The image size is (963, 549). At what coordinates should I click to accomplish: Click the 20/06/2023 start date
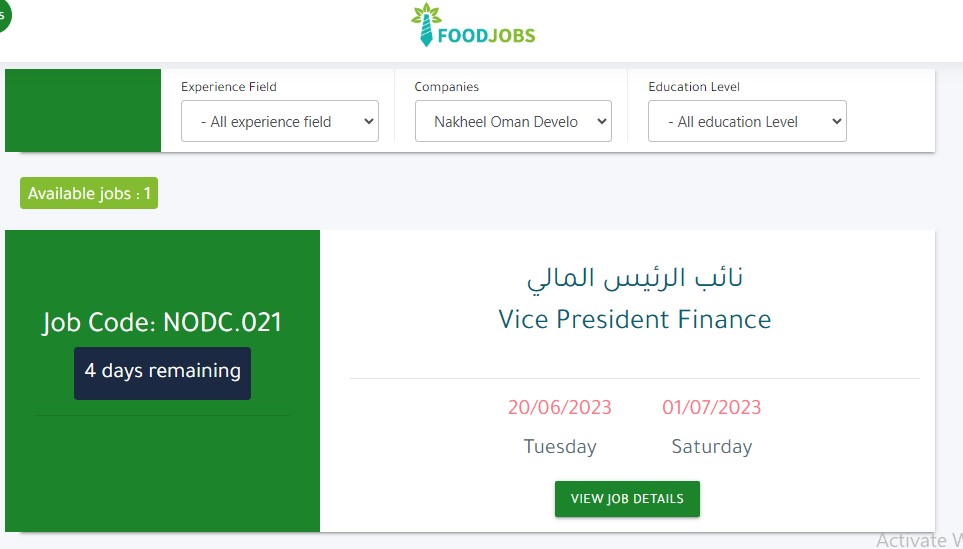tap(559, 407)
